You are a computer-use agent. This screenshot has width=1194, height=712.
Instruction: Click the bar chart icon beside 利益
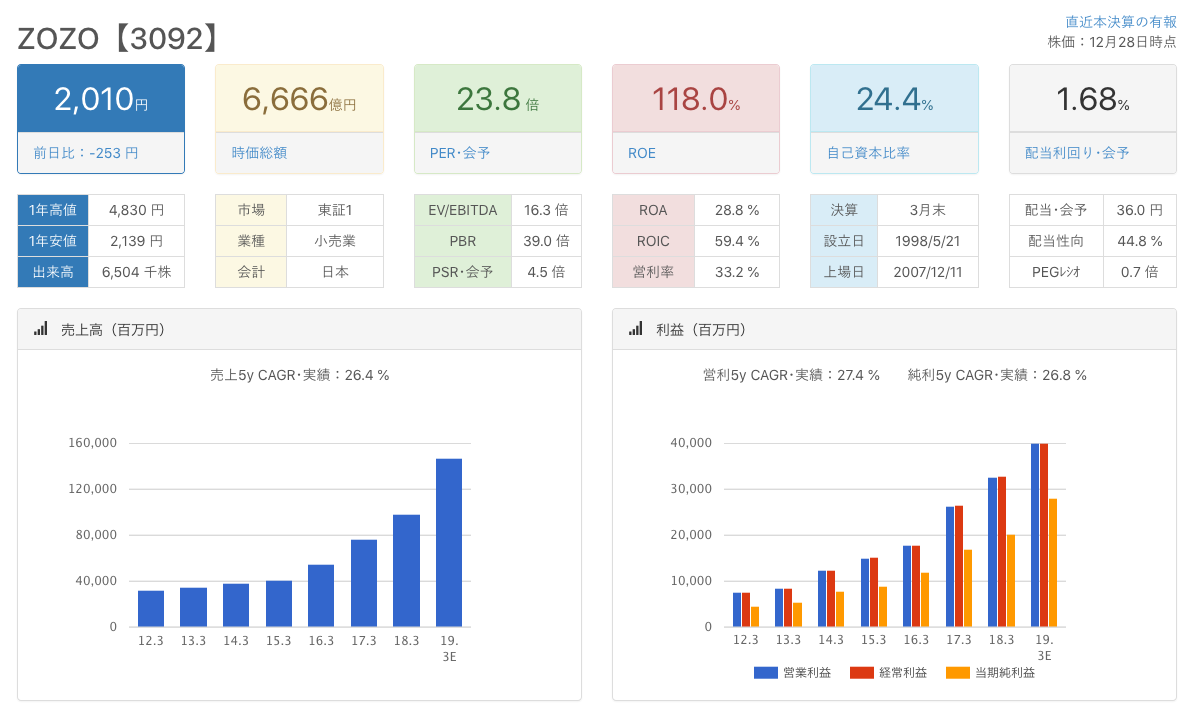635,329
